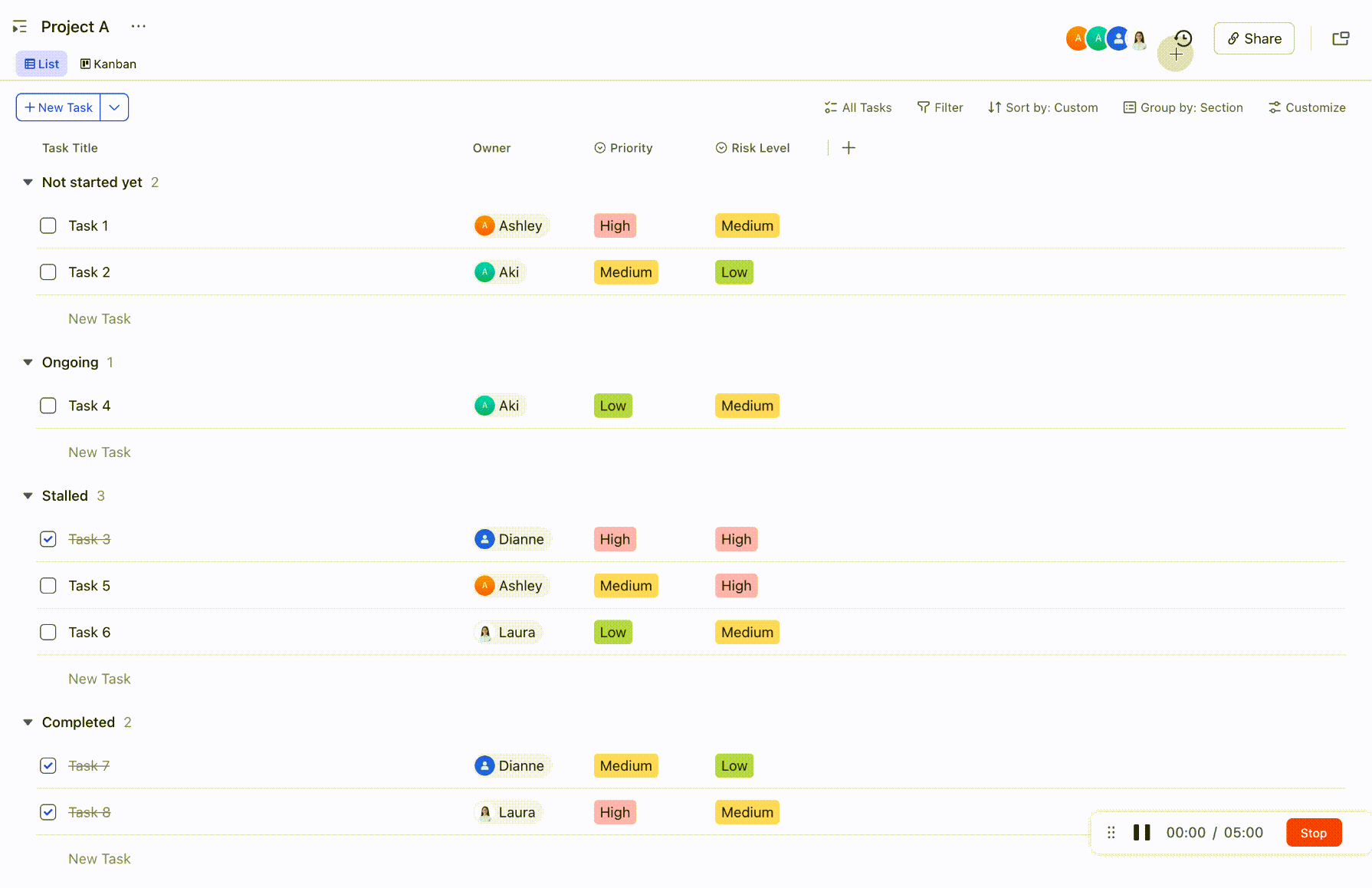Open the Filter options
This screenshot has width=1372, height=888.
click(x=940, y=107)
